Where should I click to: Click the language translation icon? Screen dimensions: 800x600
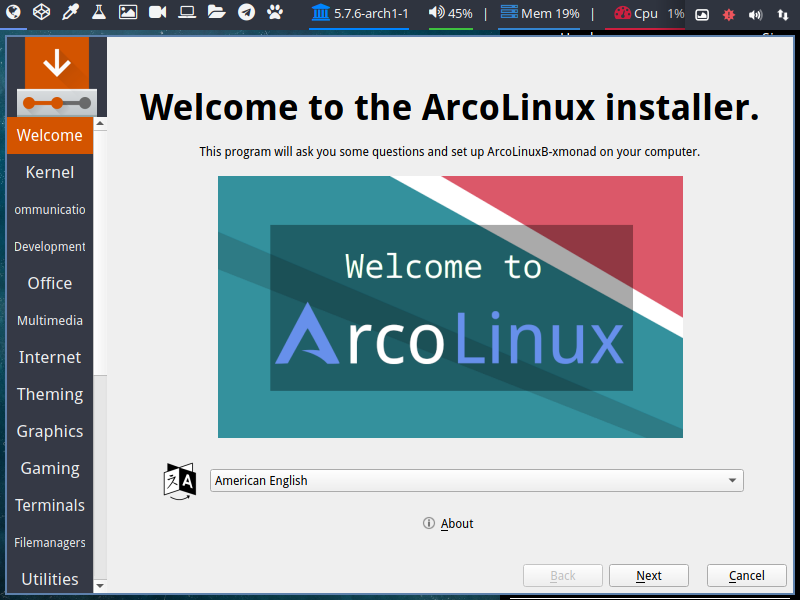point(180,481)
